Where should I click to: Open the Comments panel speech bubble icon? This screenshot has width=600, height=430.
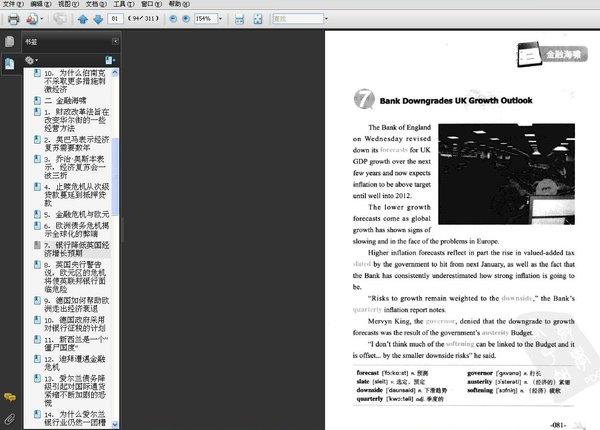[10, 397]
